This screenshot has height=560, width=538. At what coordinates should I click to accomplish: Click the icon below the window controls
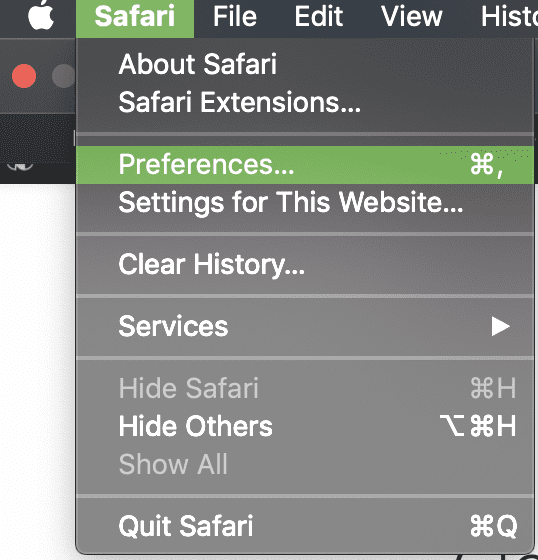point(20,166)
